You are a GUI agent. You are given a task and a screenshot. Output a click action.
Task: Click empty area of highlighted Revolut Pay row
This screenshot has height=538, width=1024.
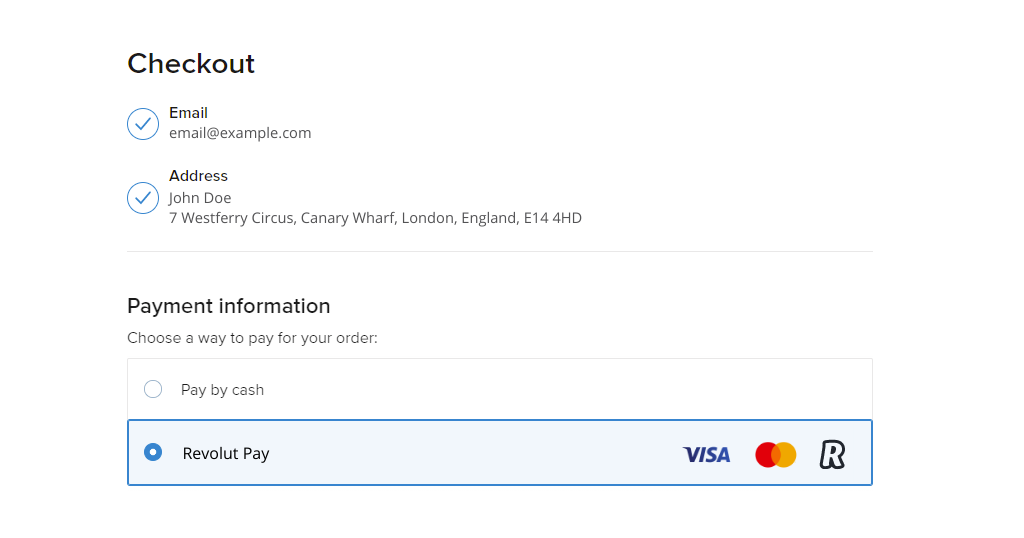point(470,452)
